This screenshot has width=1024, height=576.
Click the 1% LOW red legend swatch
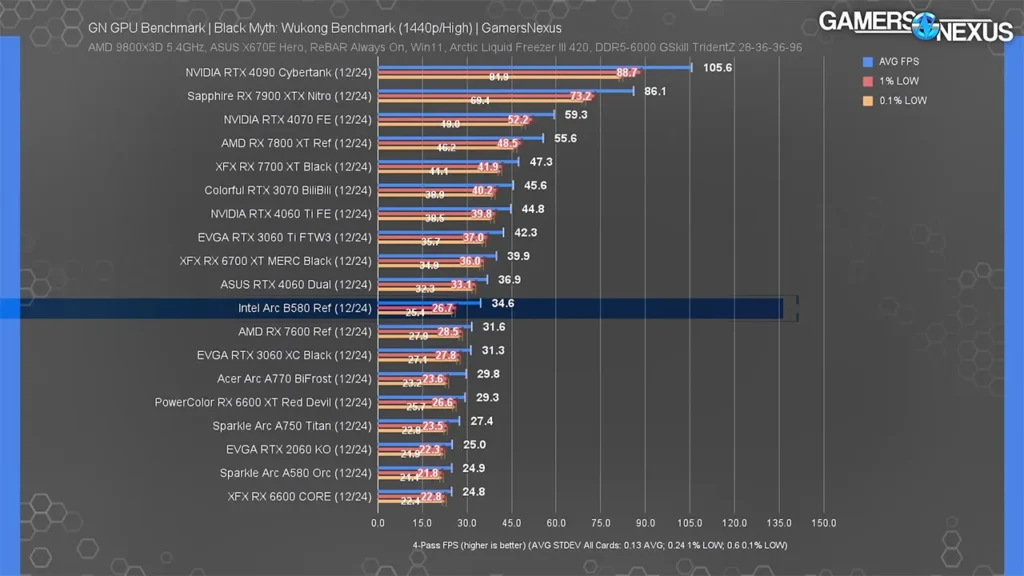868,81
